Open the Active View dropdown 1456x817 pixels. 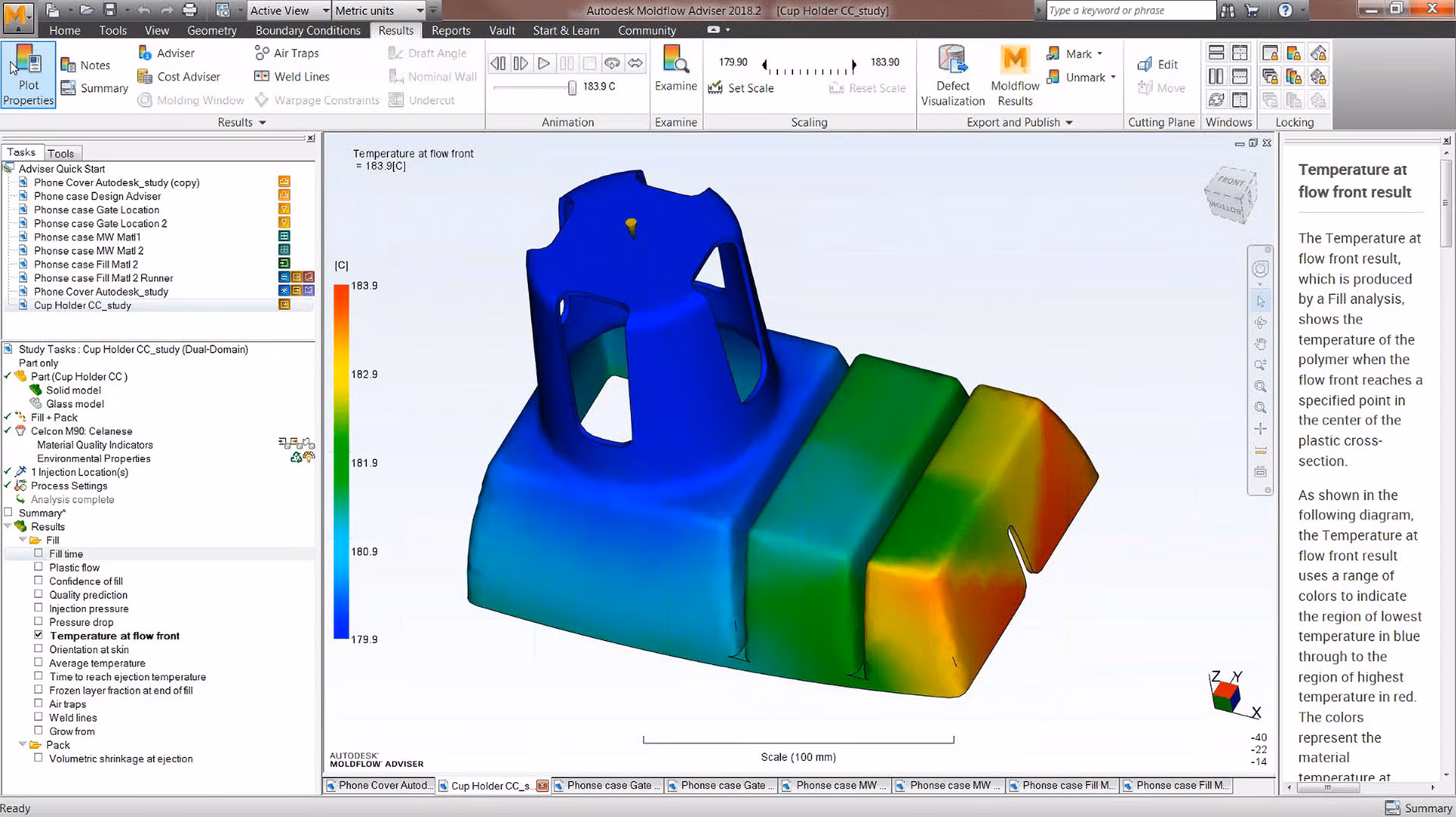(290, 11)
